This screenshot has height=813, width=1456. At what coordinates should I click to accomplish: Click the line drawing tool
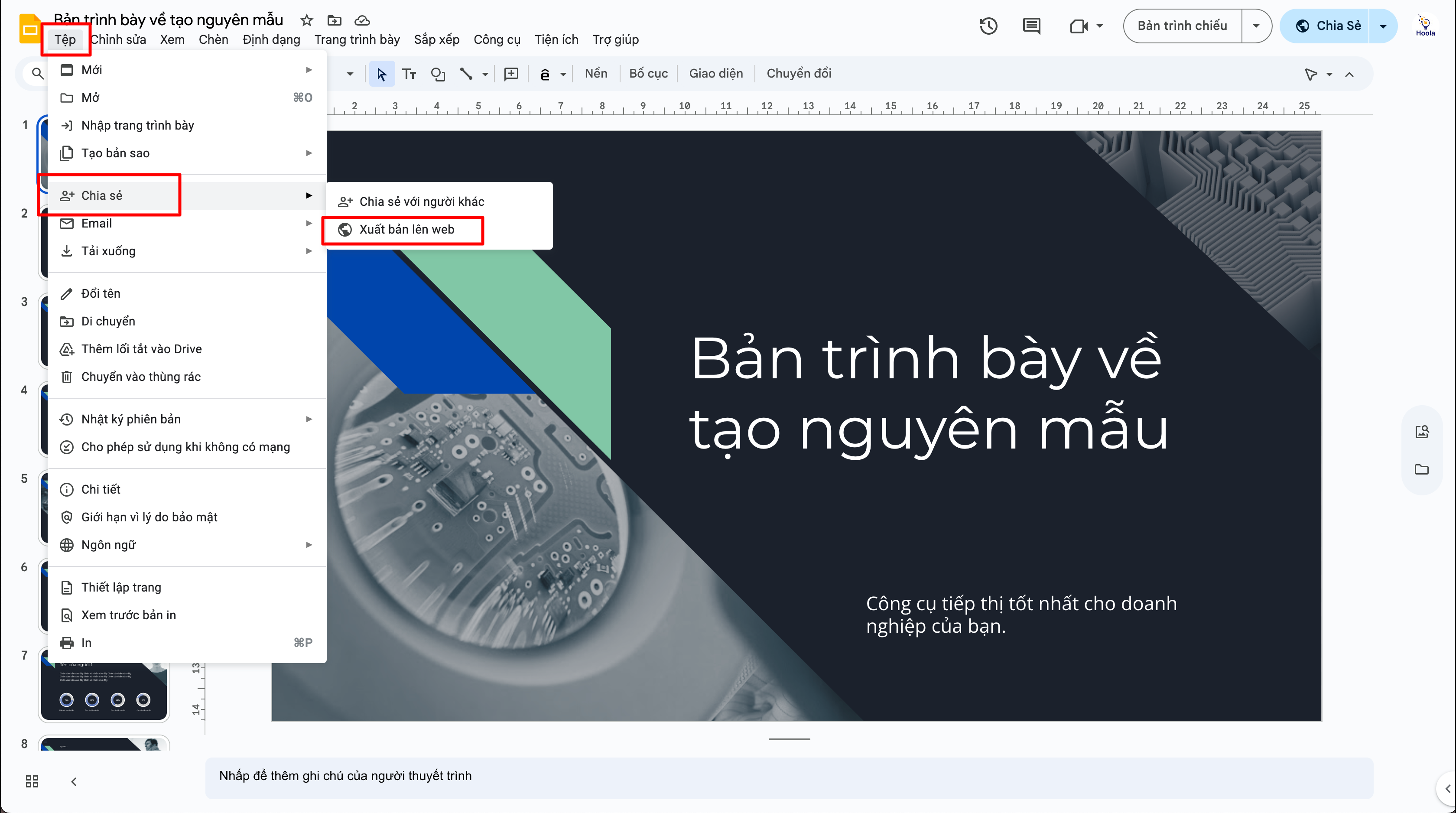coord(466,74)
